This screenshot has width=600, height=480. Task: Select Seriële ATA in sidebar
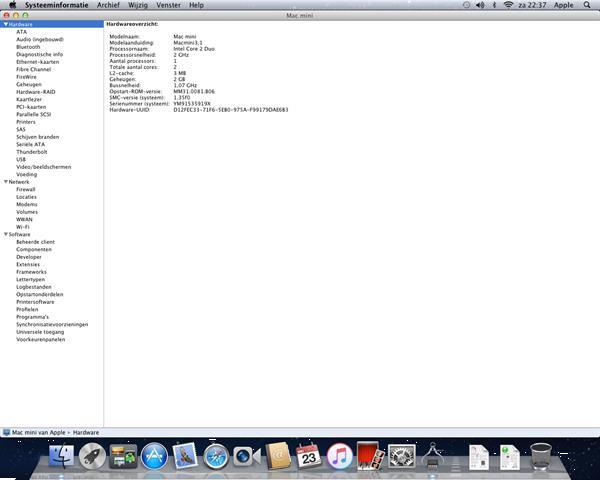point(30,144)
